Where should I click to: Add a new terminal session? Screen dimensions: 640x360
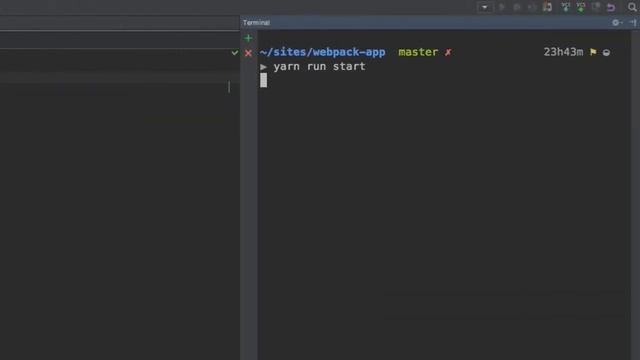tap(248, 38)
